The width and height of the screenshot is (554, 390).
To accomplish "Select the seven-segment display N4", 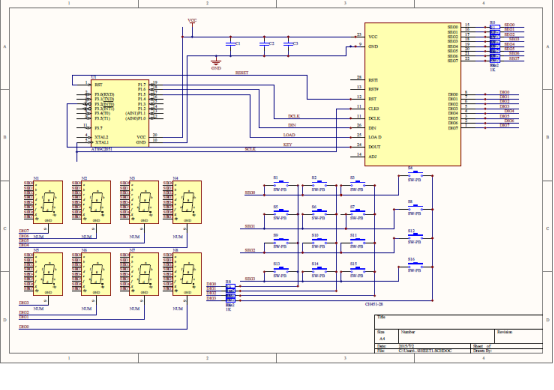I will tap(187, 202).
